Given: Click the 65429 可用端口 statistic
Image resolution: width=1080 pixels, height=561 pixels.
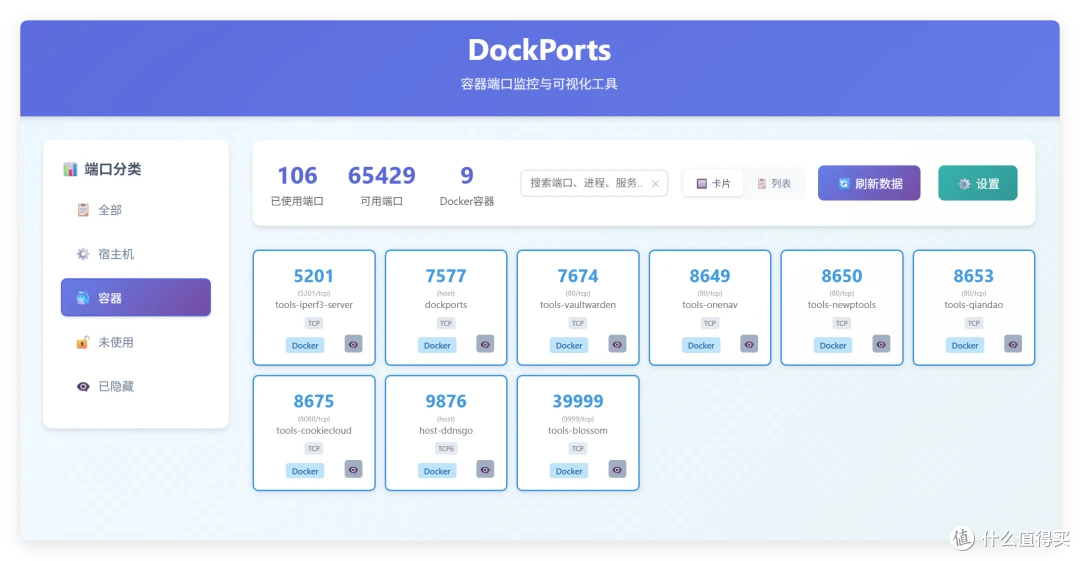Looking at the screenshot, I should click(x=382, y=185).
